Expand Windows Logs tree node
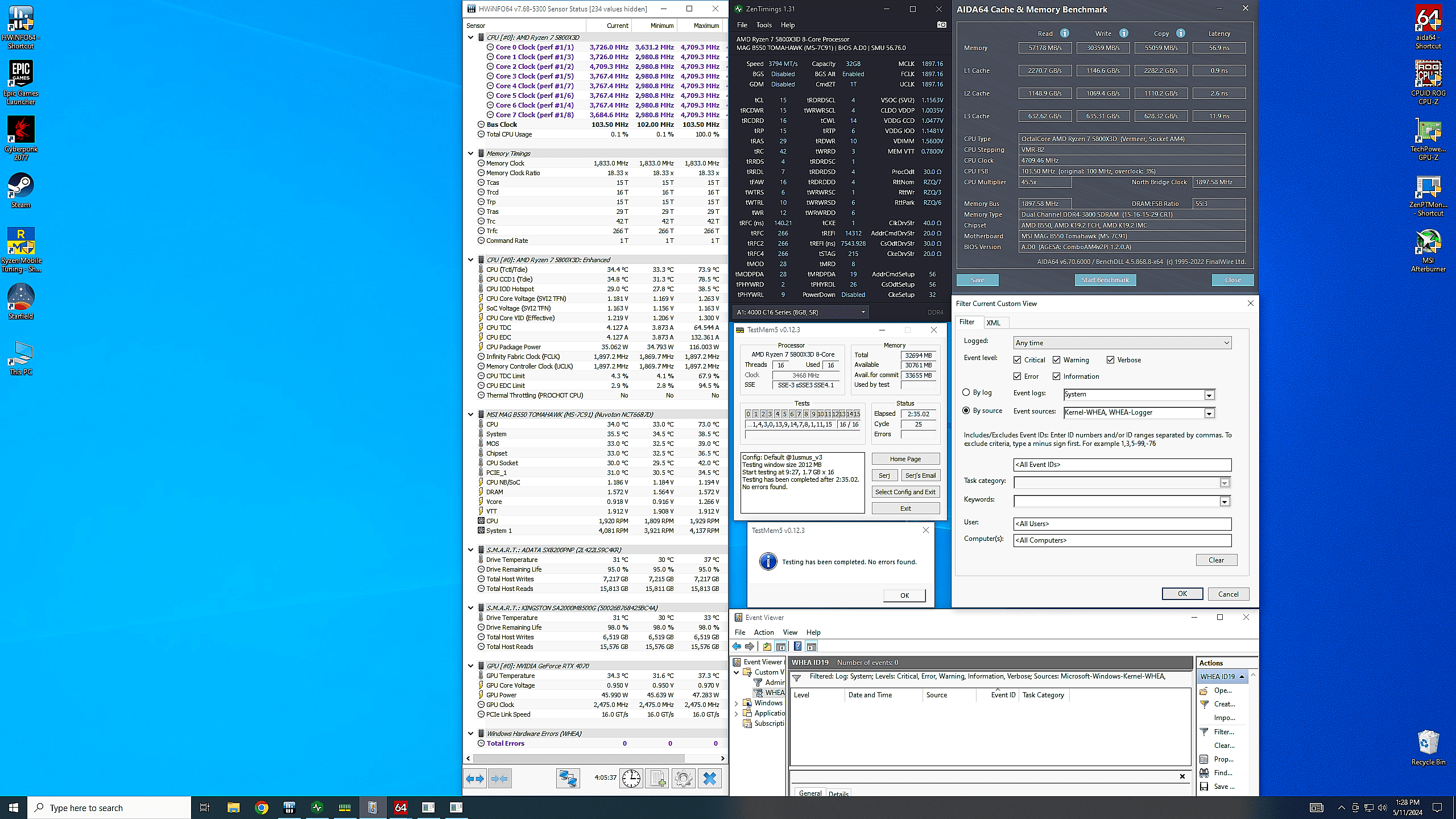 [x=737, y=704]
